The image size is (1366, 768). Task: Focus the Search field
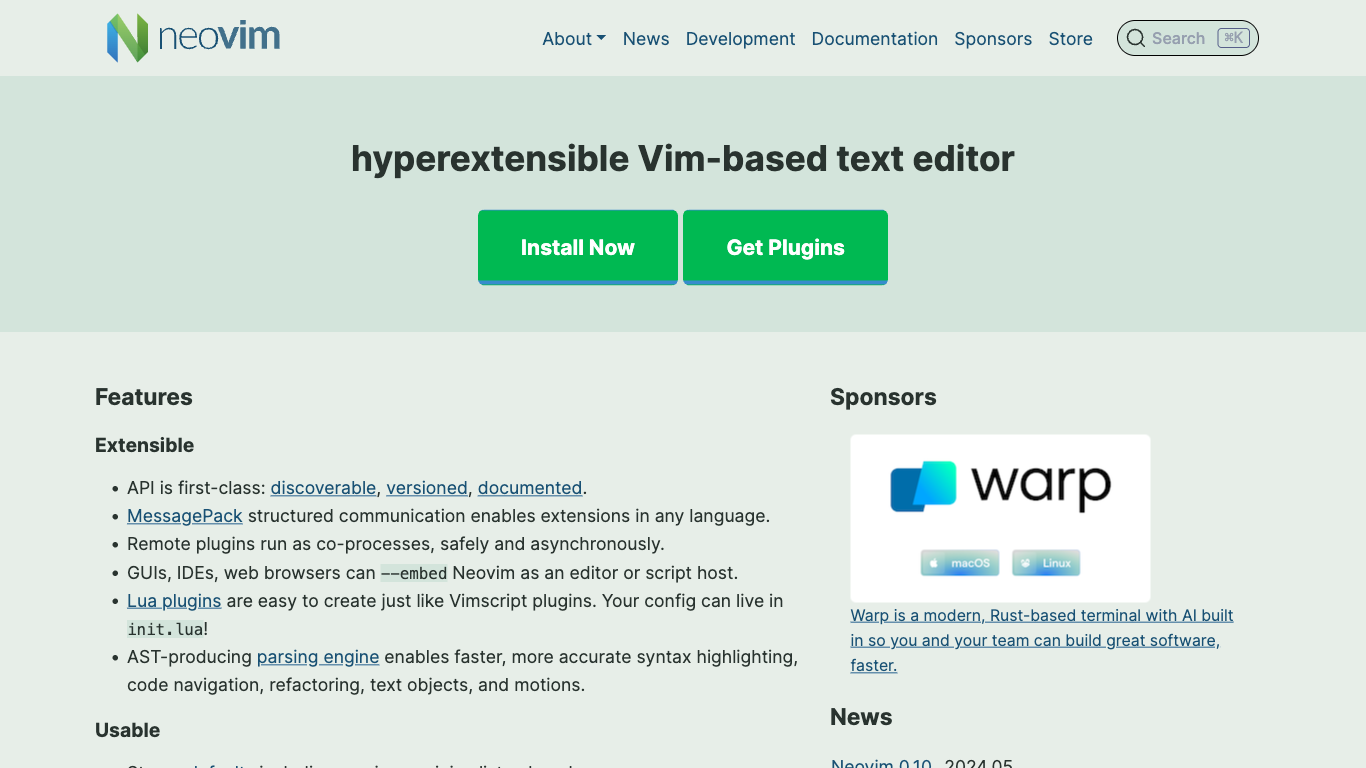[x=1187, y=38]
